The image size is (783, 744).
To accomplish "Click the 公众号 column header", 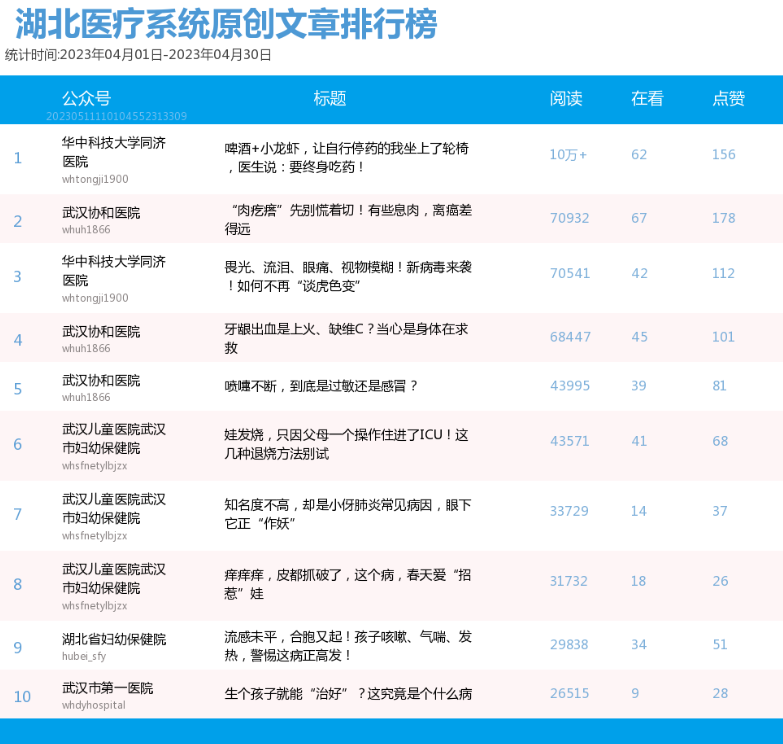I will (x=86, y=98).
